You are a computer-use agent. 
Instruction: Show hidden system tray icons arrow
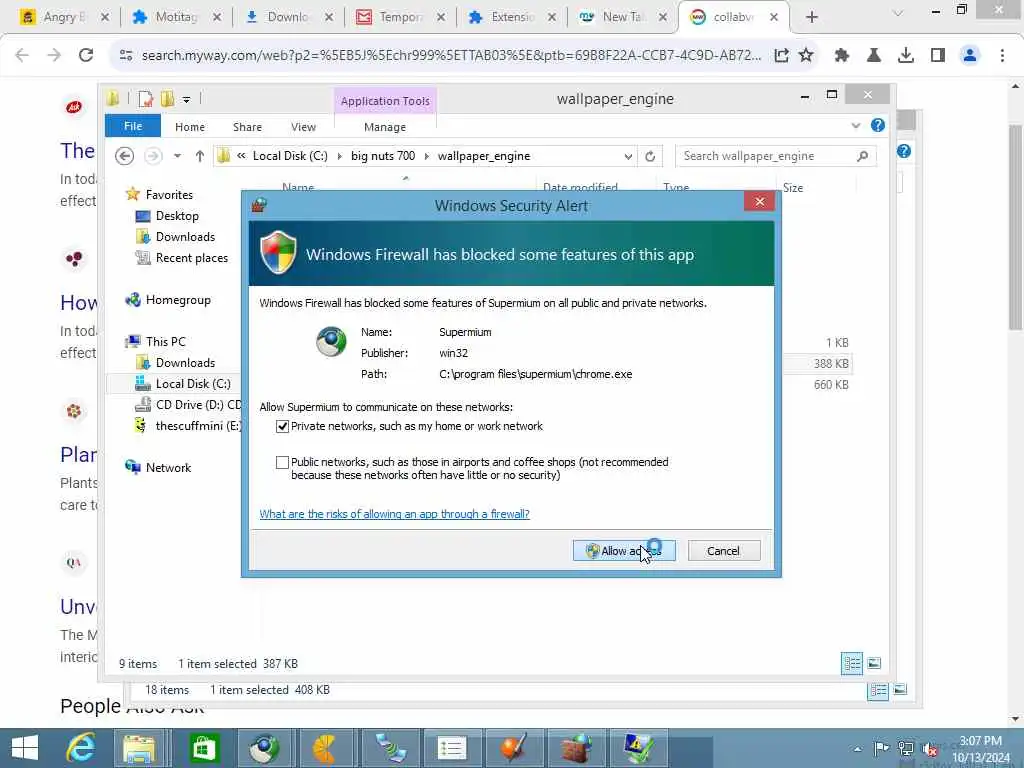click(857, 748)
